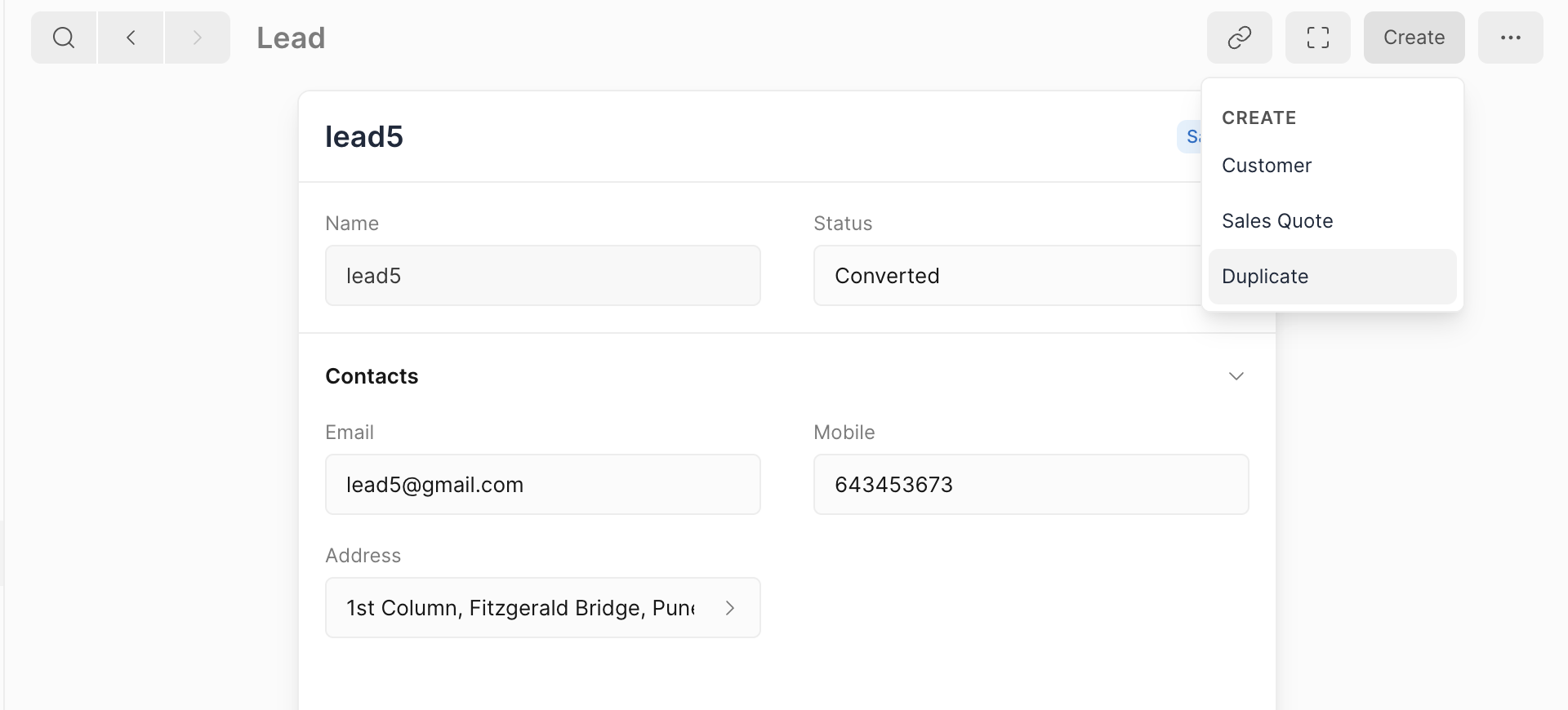Toggle fullscreen view icon

pyautogui.click(x=1317, y=38)
